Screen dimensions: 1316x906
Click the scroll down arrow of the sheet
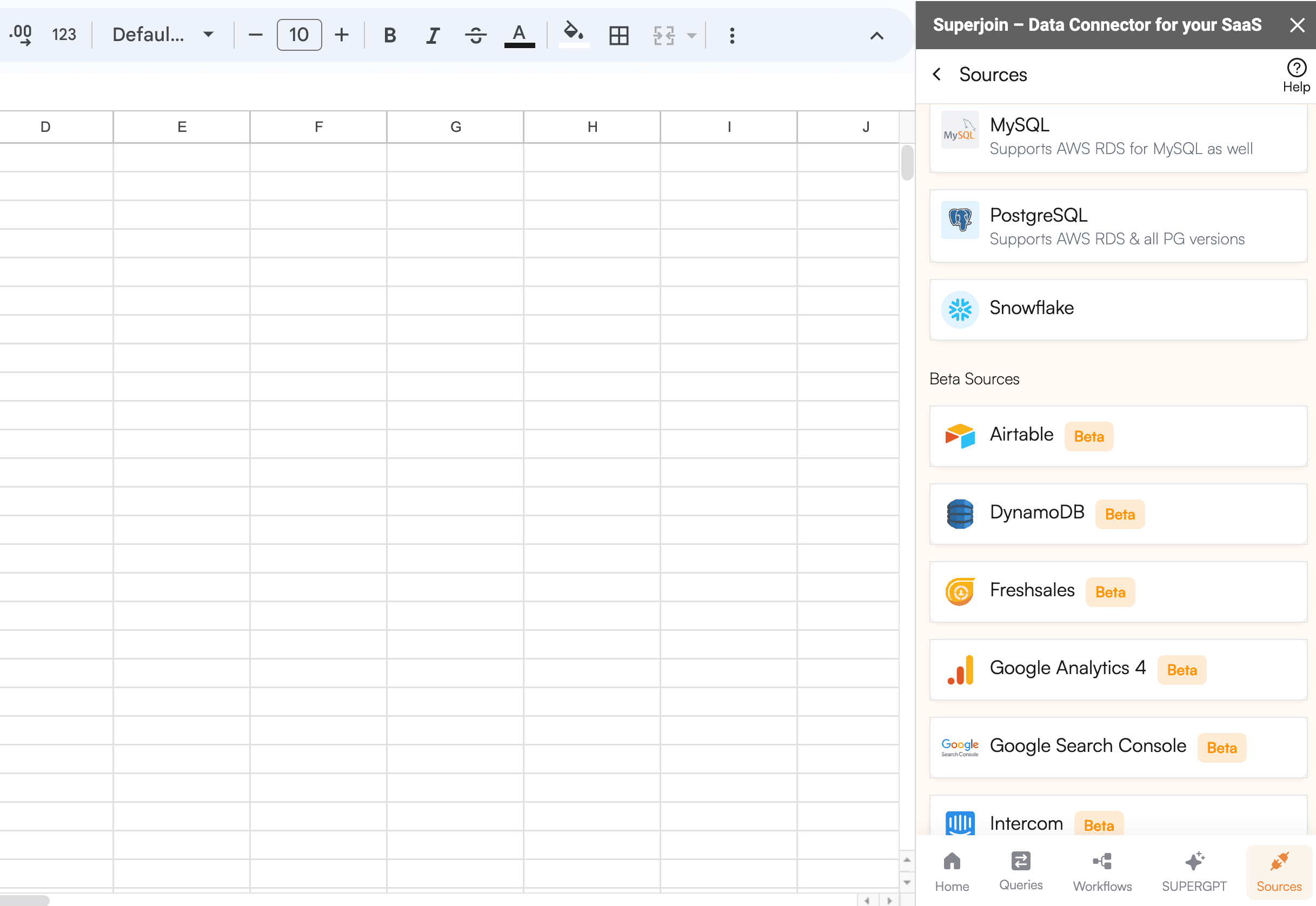[x=907, y=882]
